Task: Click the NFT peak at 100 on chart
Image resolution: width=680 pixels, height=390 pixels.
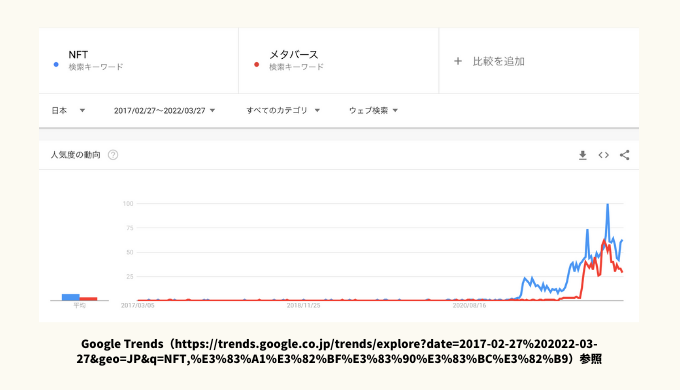Action: 608,205
